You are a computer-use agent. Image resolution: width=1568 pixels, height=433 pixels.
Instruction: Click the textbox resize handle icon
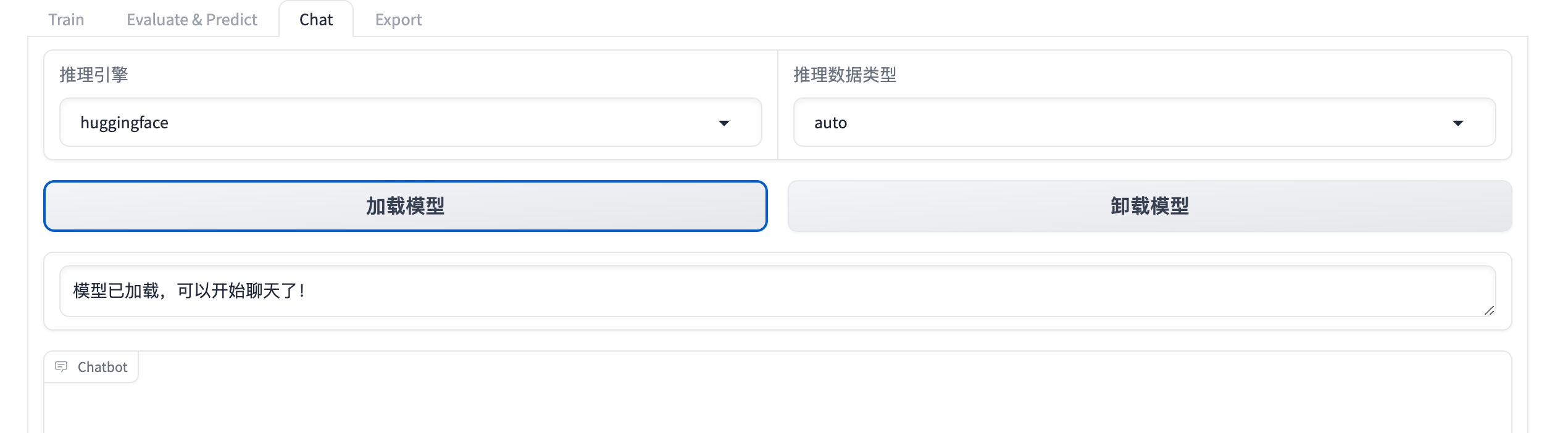1489,310
